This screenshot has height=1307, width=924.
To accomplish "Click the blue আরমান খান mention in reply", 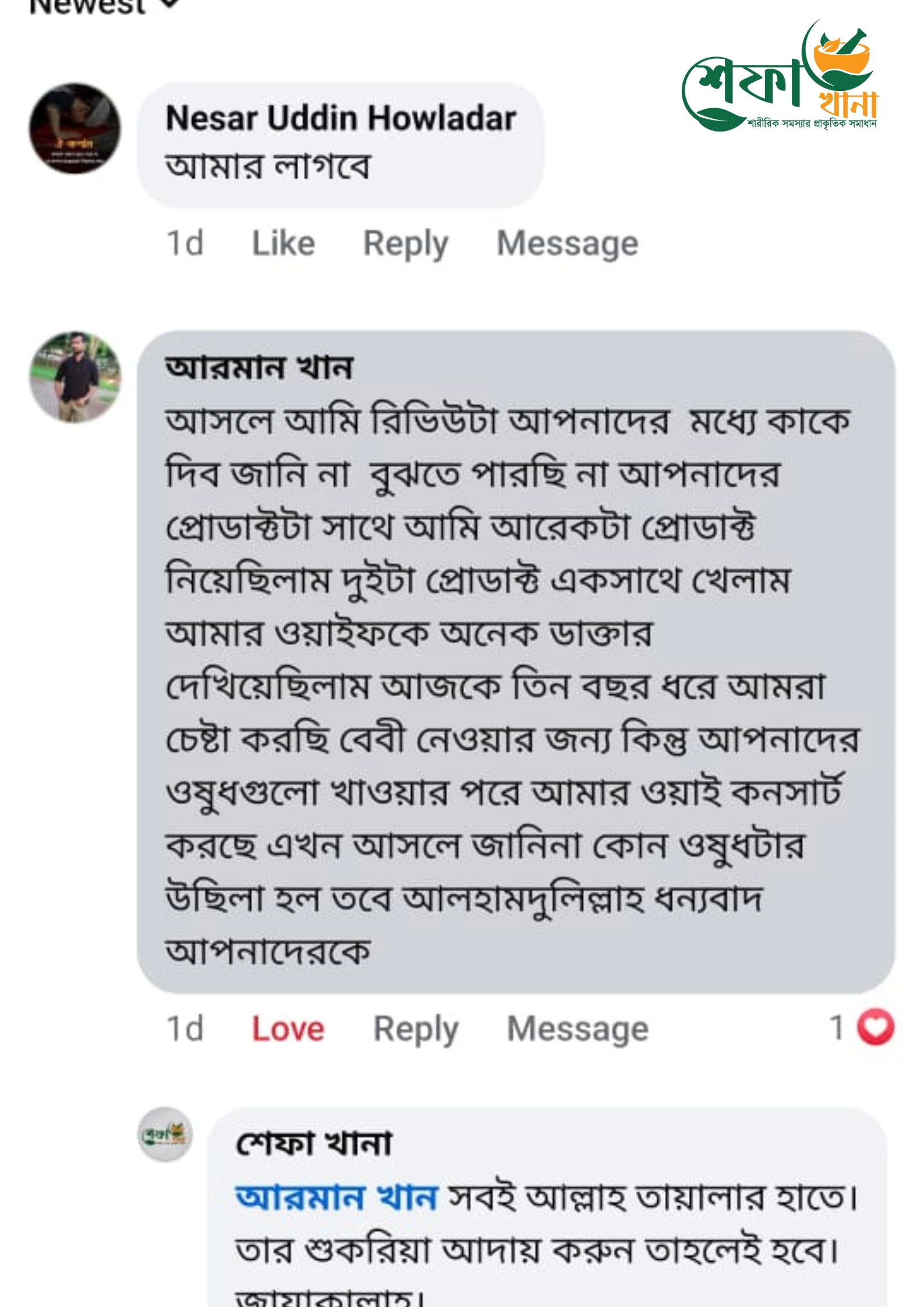I will [336, 1198].
